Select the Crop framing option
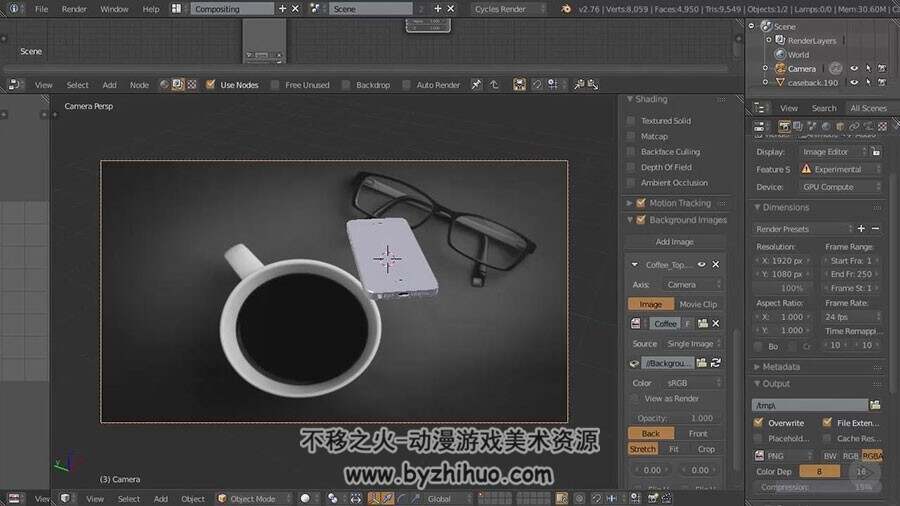This screenshot has height=506, width=900. click(x=707, y=449)
